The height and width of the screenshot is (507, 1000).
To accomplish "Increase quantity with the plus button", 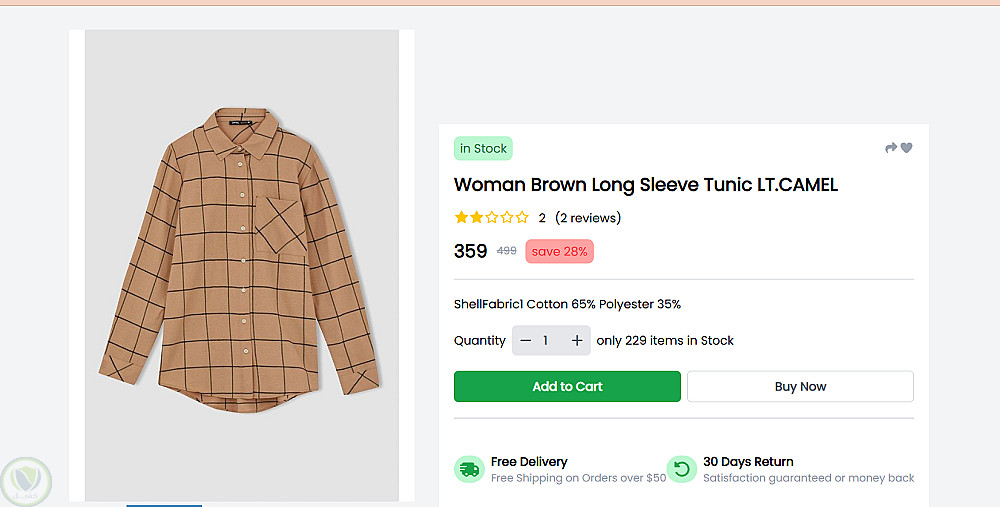I will [577, 341].
